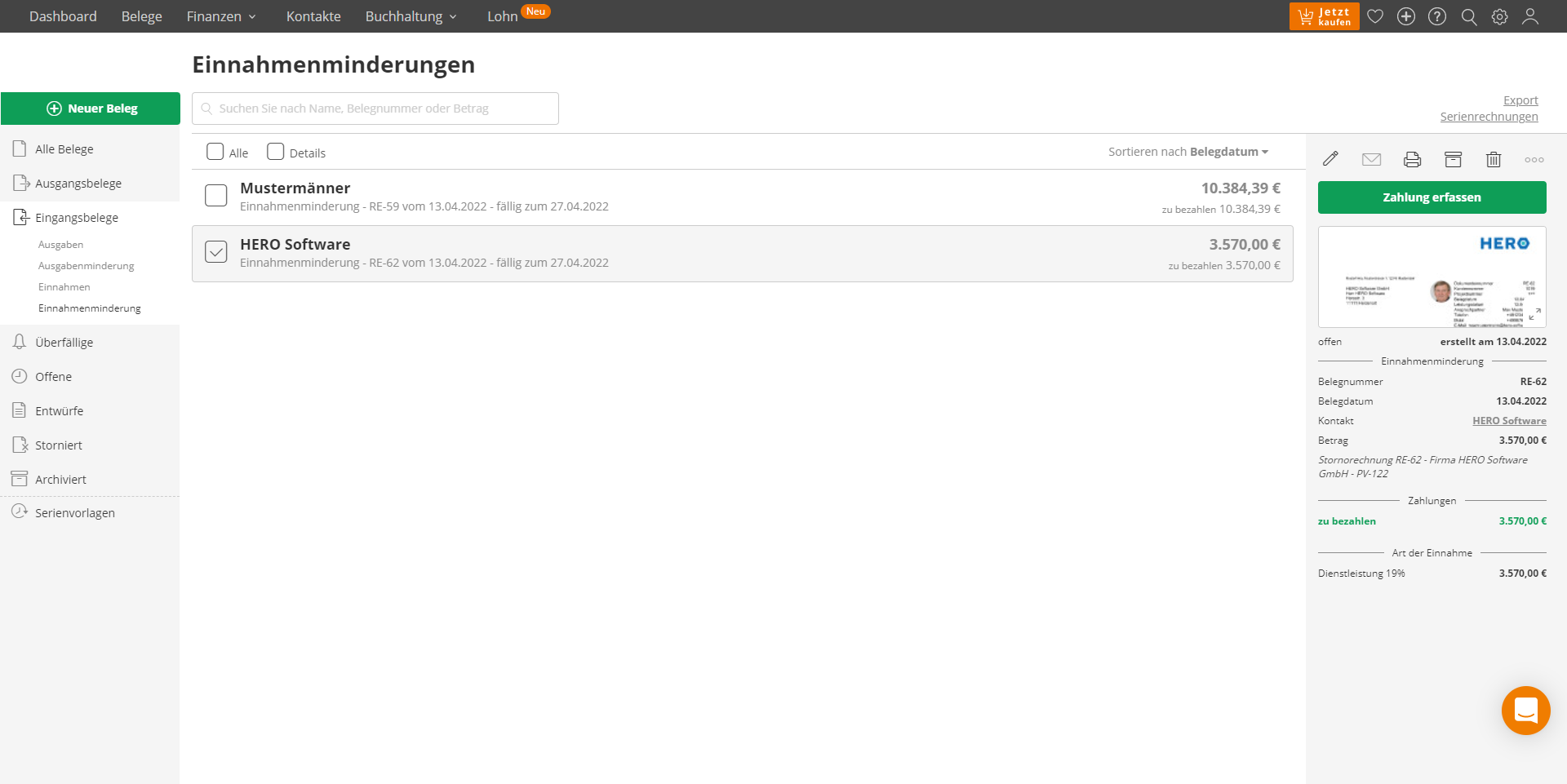Click the trash delete icon

pyautogui.click(x=1494, y=159)
